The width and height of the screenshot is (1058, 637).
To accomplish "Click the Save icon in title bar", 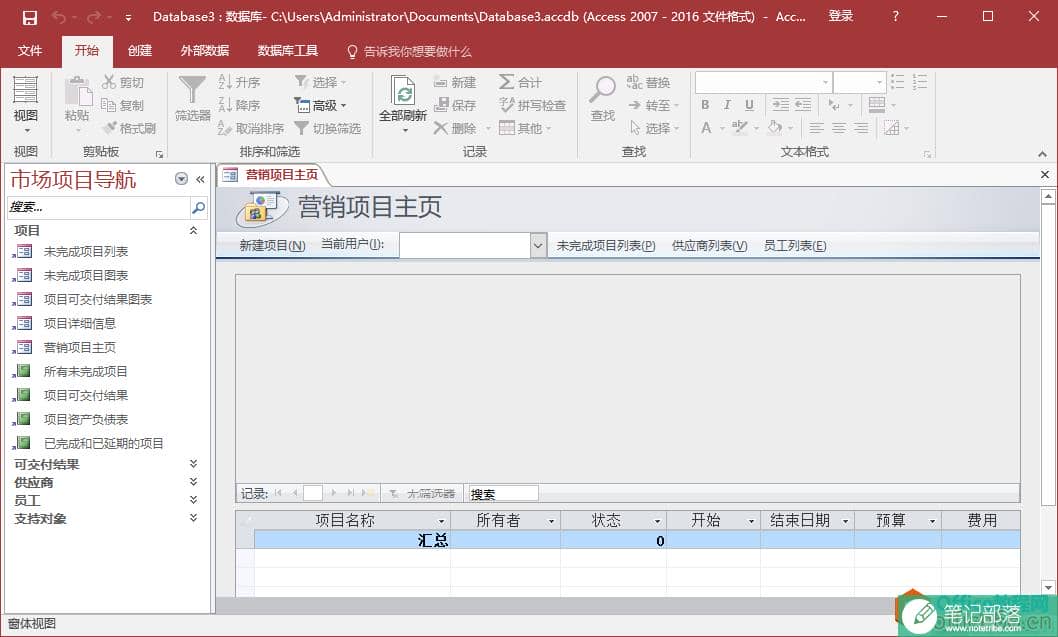I will (30, 18).
